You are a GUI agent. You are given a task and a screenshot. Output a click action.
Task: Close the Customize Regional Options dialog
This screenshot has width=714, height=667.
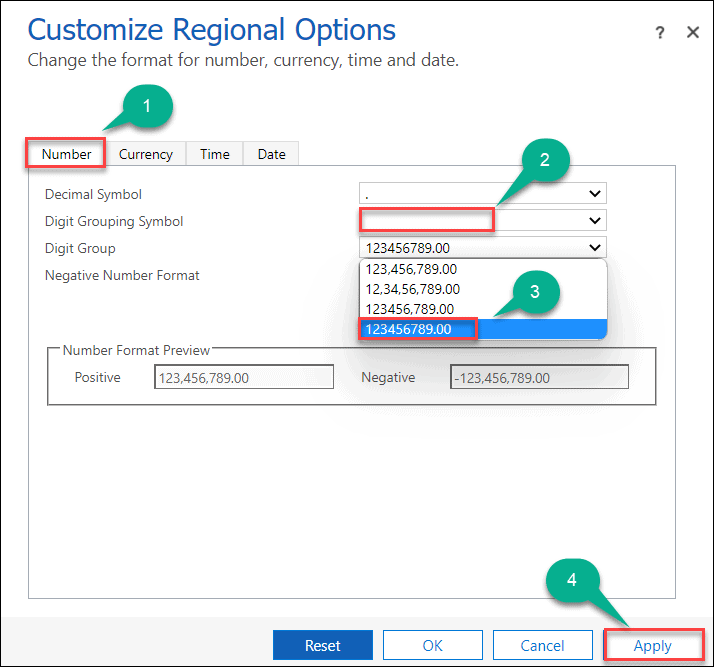[693, 32]
